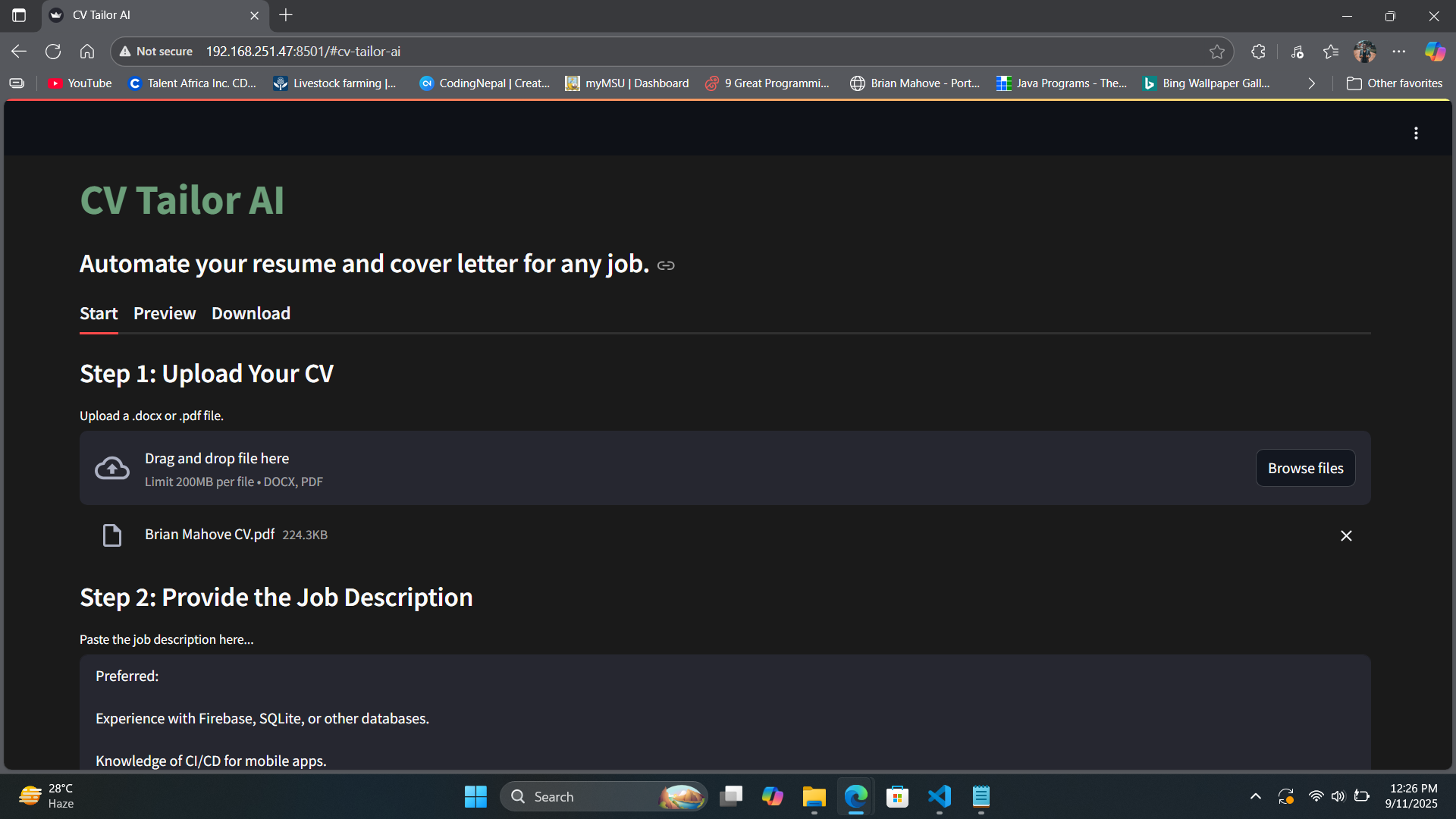This screenshot has height=819, width=1456.
Task: Open the Brian Mahove Portfolio bookmark
Action: point(915,83)
